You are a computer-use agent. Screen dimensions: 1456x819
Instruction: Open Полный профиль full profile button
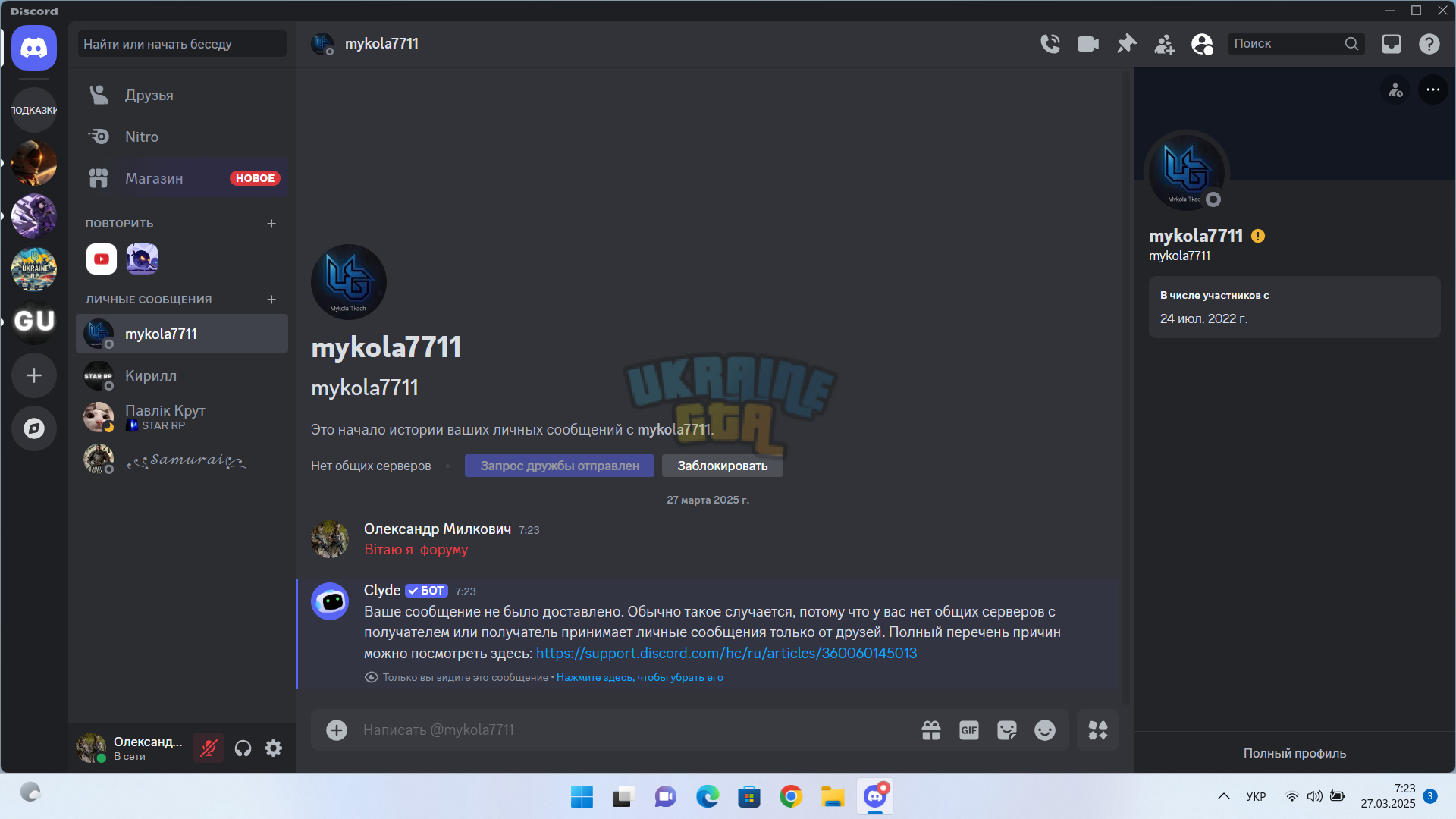1294,753
